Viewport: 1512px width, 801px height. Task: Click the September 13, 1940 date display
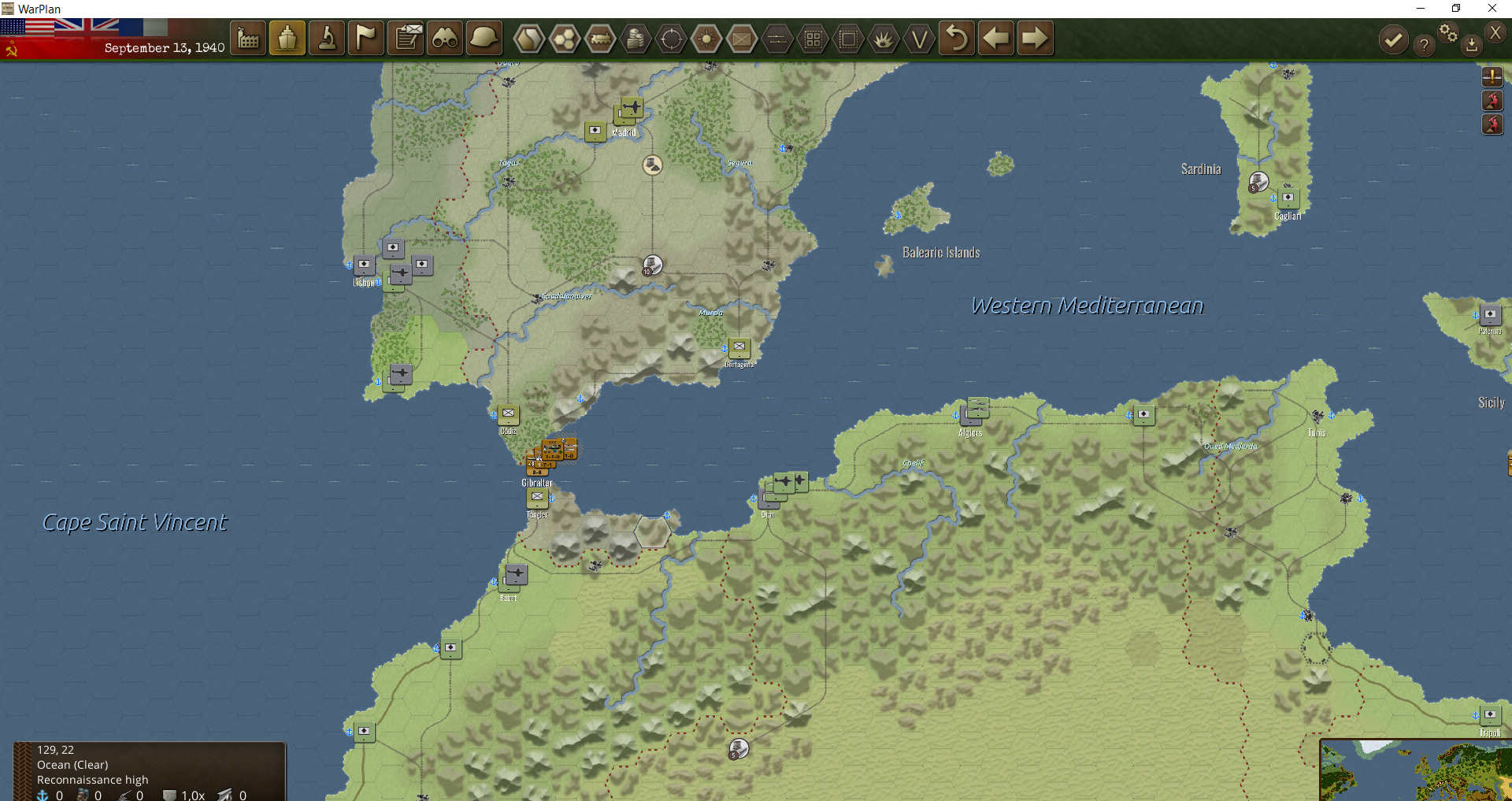point(165,48)
